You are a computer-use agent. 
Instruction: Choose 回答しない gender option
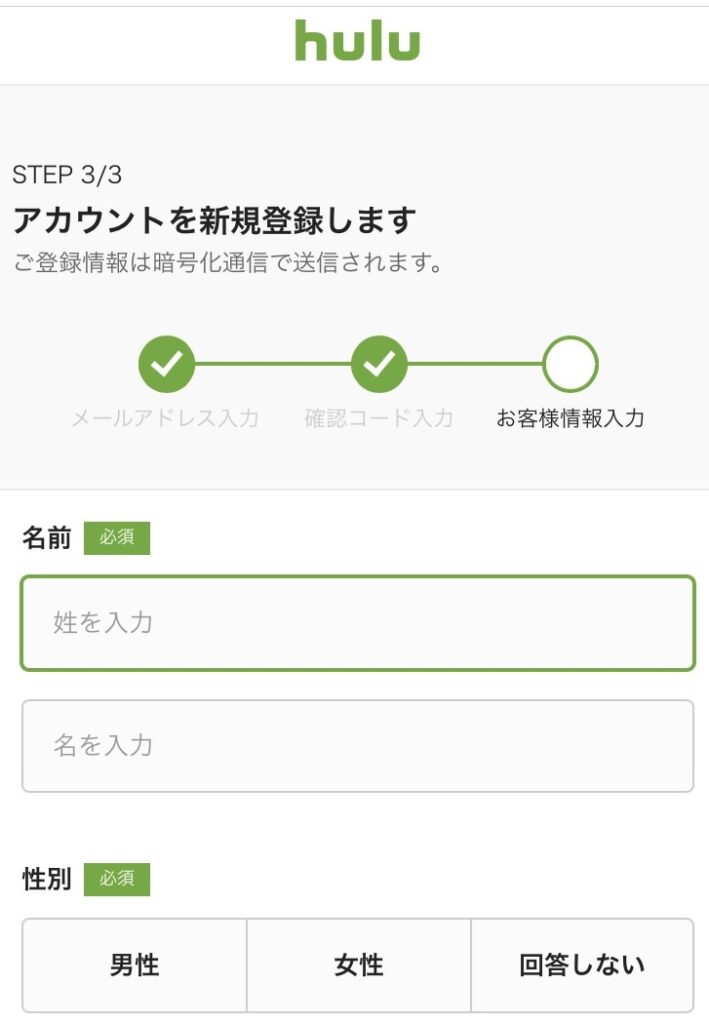(582, 965)
